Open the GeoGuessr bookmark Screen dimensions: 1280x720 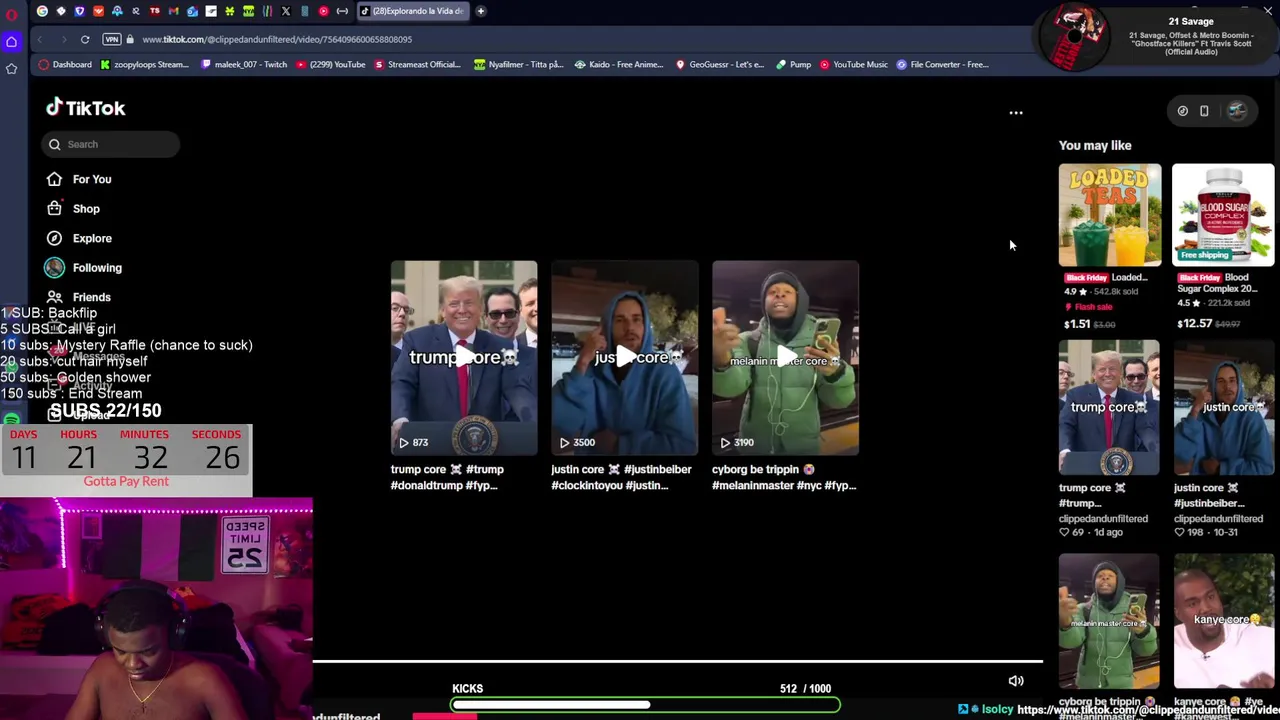tap(720, 64)
